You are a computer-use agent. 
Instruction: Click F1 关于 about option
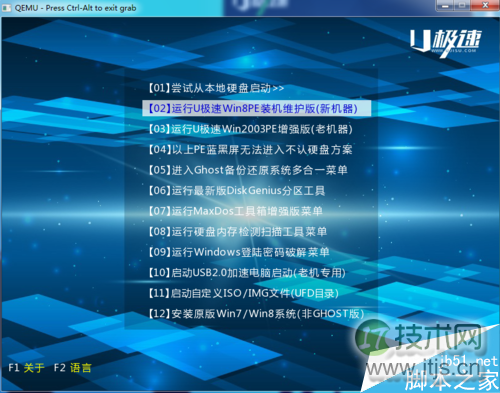coord(26,368)
